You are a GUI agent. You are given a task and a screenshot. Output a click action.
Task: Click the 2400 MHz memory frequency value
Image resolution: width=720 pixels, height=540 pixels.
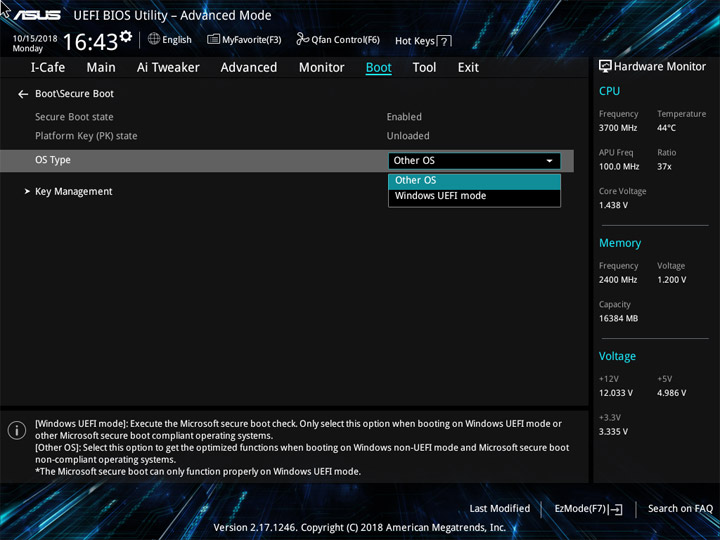pos(618,280)
